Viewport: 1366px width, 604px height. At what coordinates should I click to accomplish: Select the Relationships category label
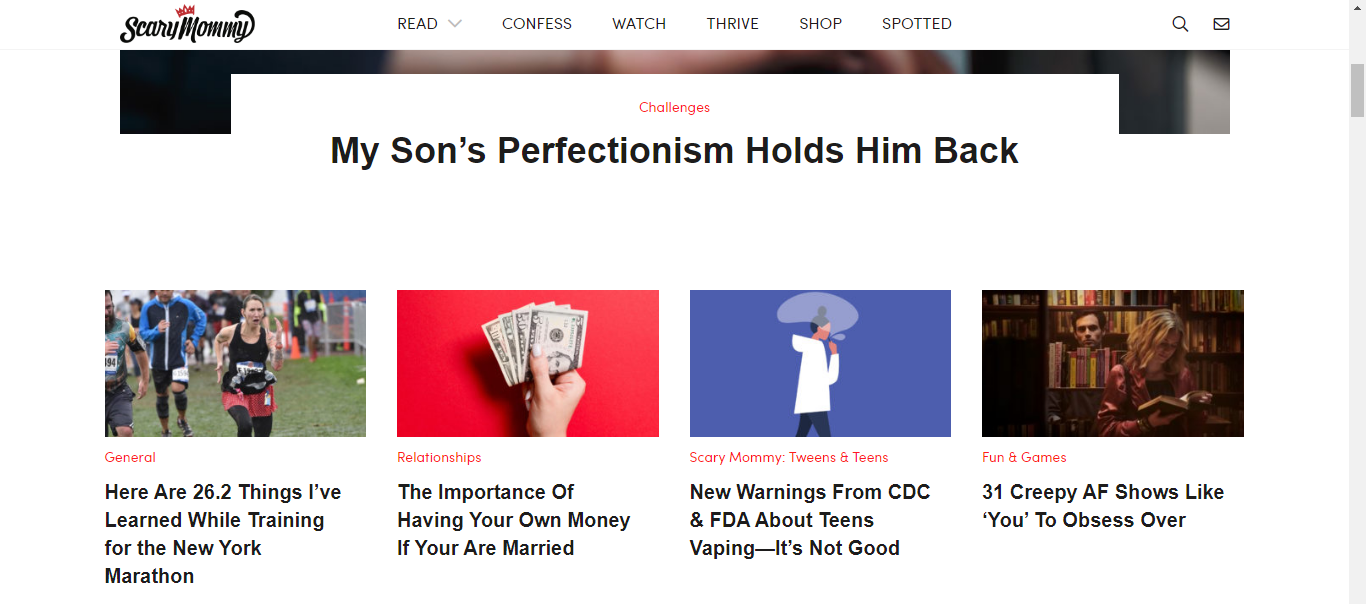(x=439, y=457)
